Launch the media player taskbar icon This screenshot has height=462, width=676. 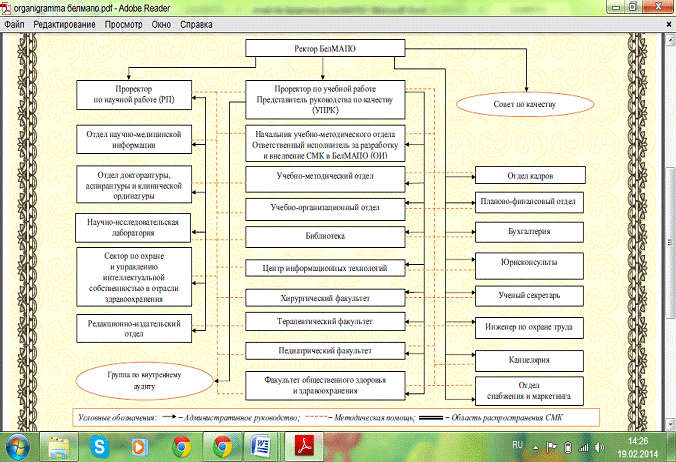pos(141,445)
